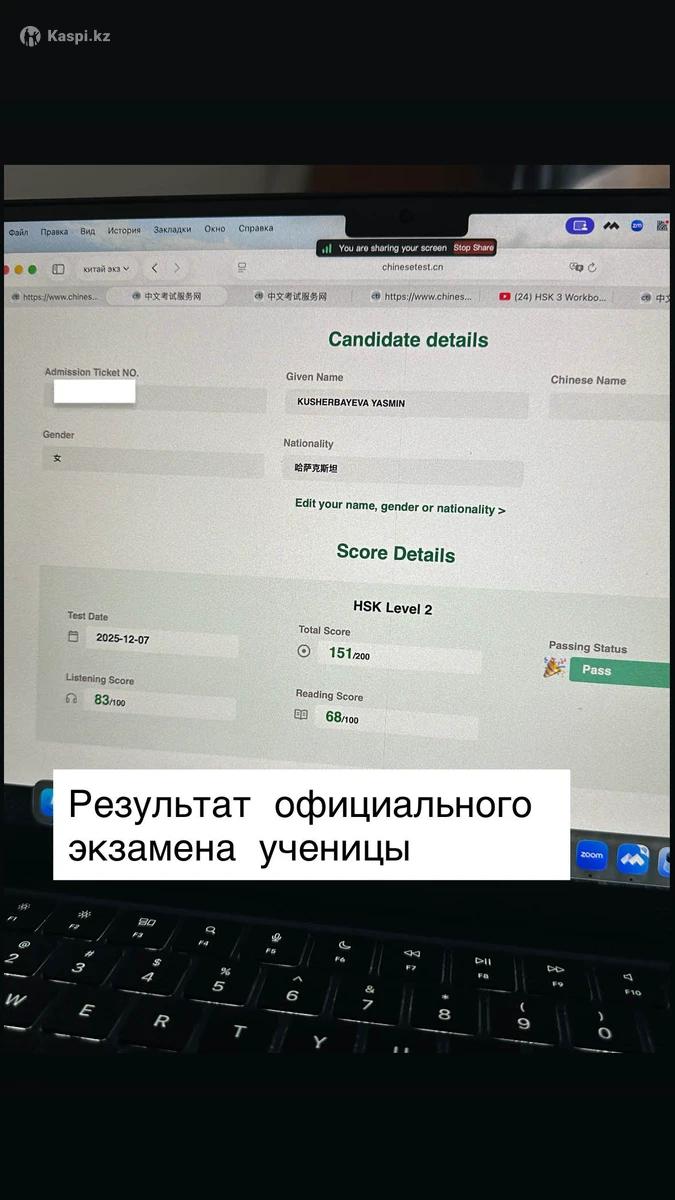Screen dimensions: 675x1200
Task: Open the История menu
Action: 124,230
